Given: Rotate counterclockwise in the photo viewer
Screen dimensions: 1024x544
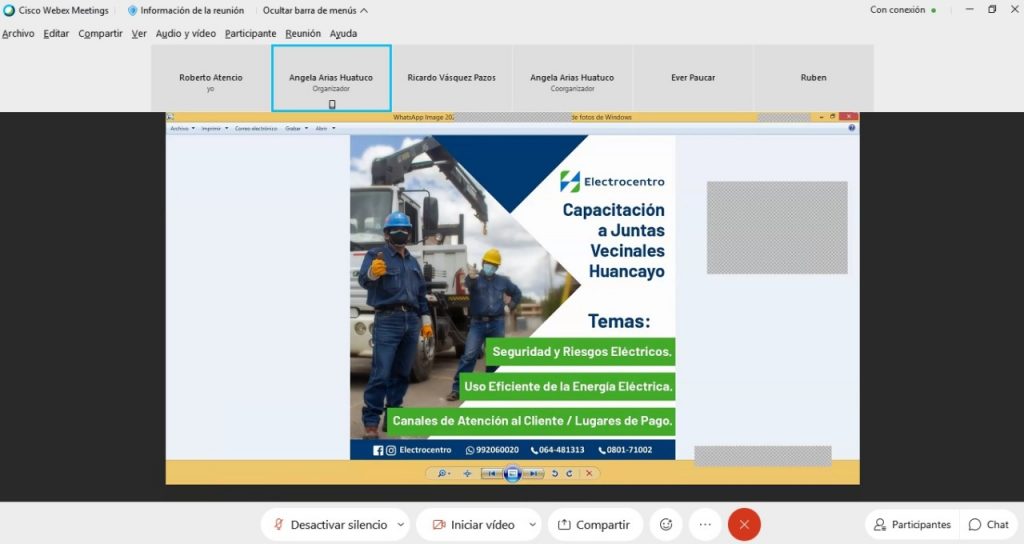Looking at the screenshot, I should coord(555,473).
